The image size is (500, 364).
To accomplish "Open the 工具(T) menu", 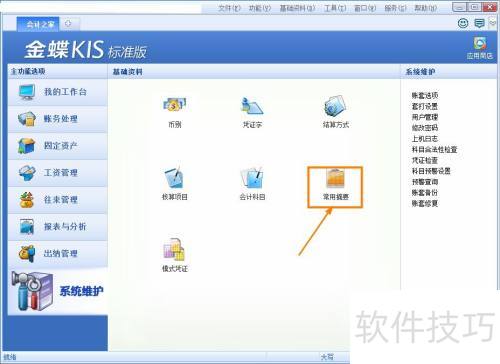I will 335,8.
